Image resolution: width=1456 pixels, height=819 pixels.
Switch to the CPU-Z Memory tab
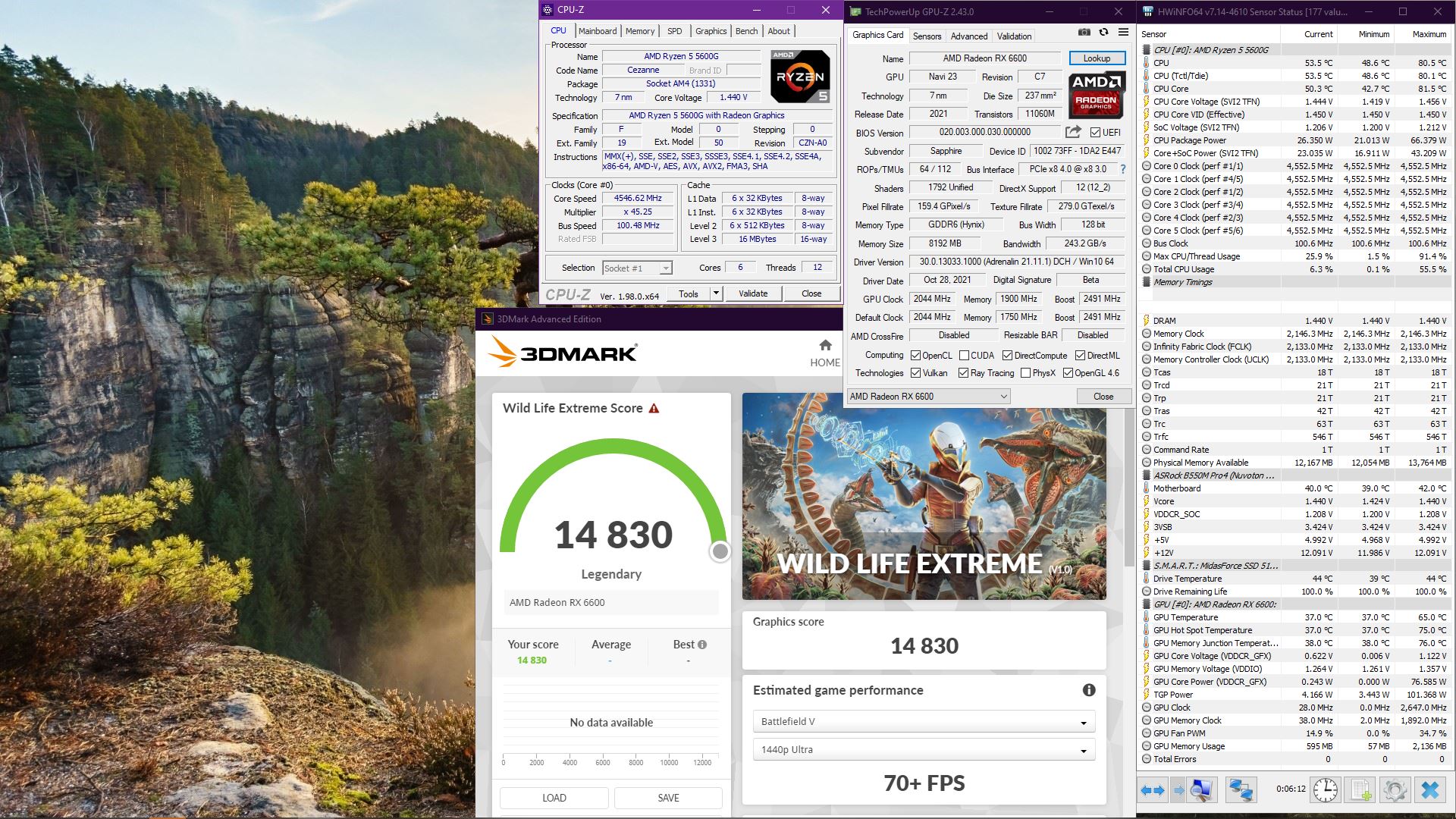640,31
